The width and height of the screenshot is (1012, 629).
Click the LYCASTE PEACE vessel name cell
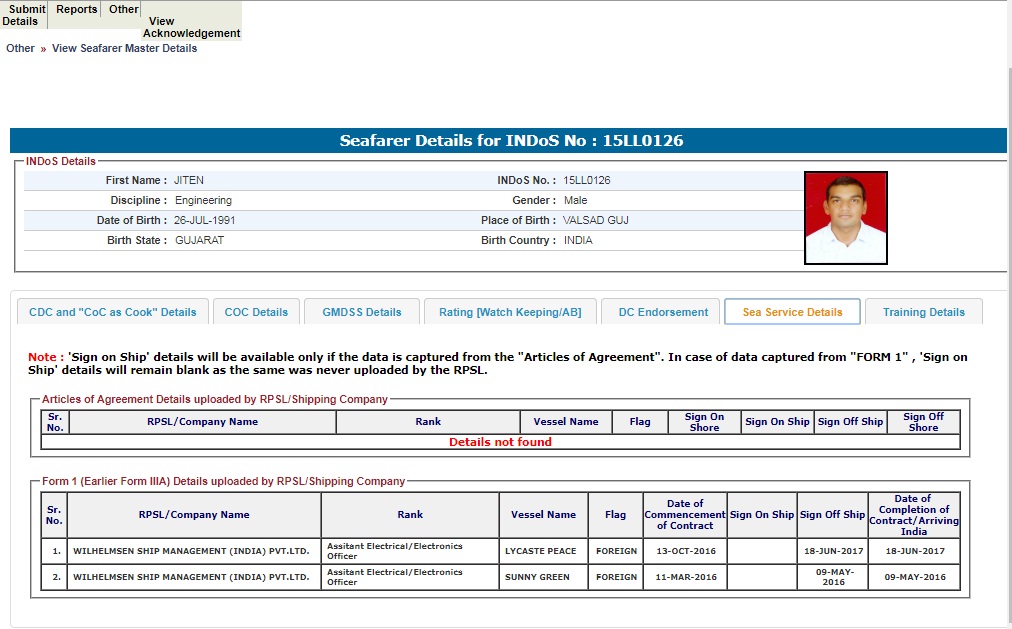click(542, 551)
